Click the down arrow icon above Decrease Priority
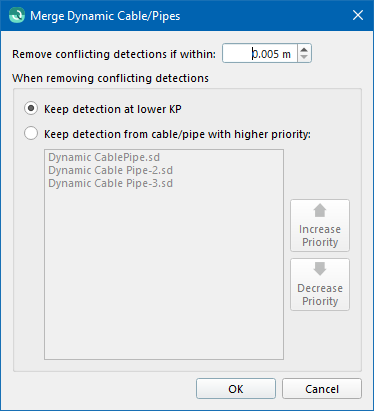 [x=320, y=269]
